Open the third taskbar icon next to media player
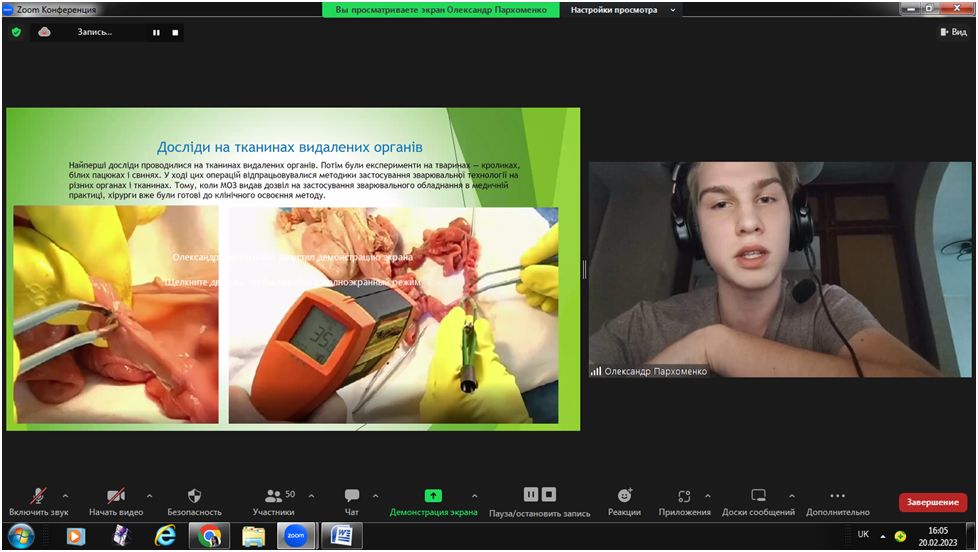 click(x=121, y=536)
